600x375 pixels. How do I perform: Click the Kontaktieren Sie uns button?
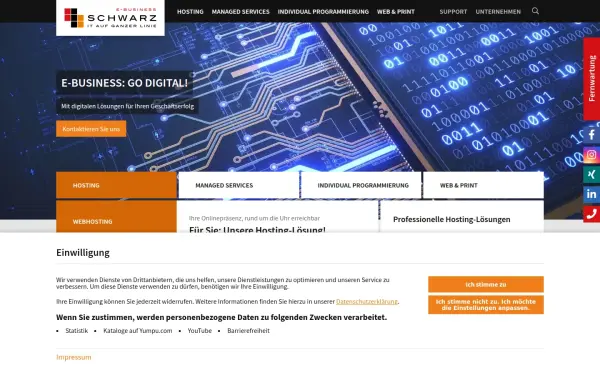click(91, 129)
